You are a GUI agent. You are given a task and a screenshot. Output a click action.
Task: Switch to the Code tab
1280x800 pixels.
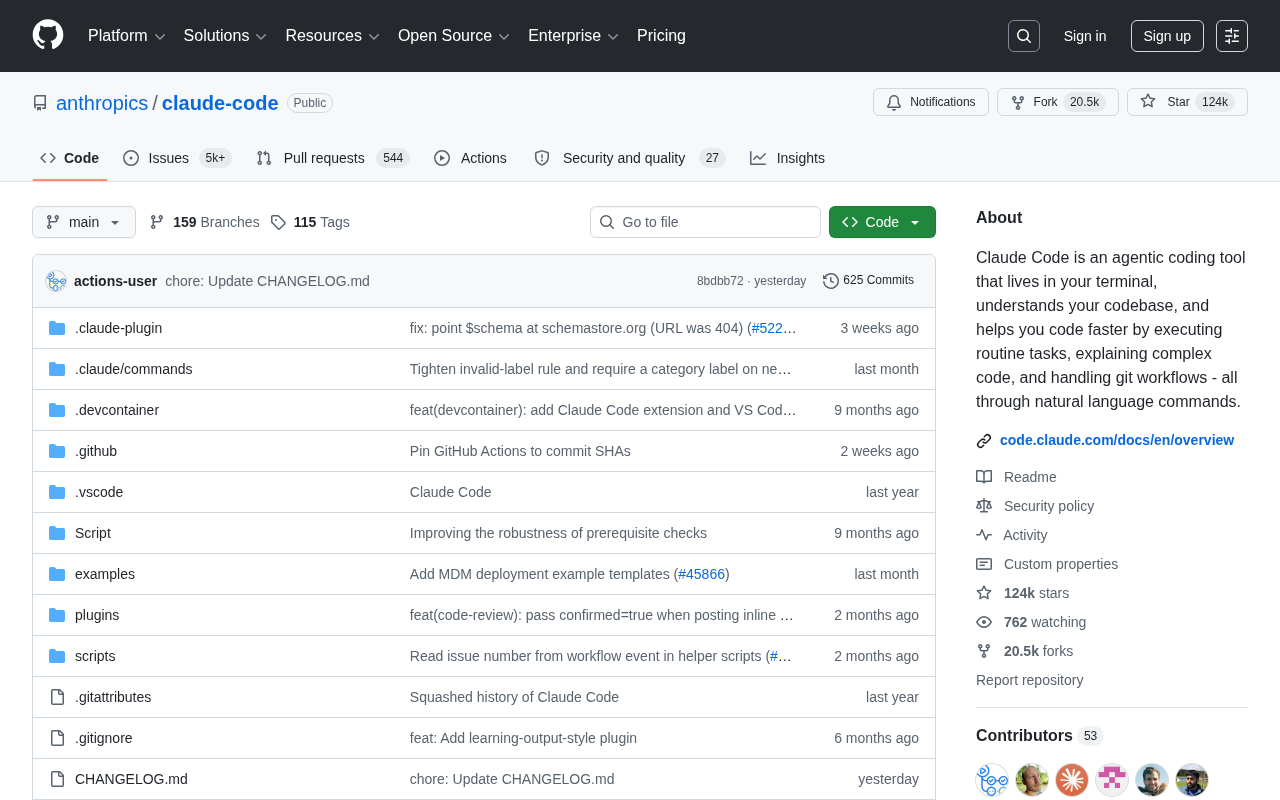coord(70,158)
